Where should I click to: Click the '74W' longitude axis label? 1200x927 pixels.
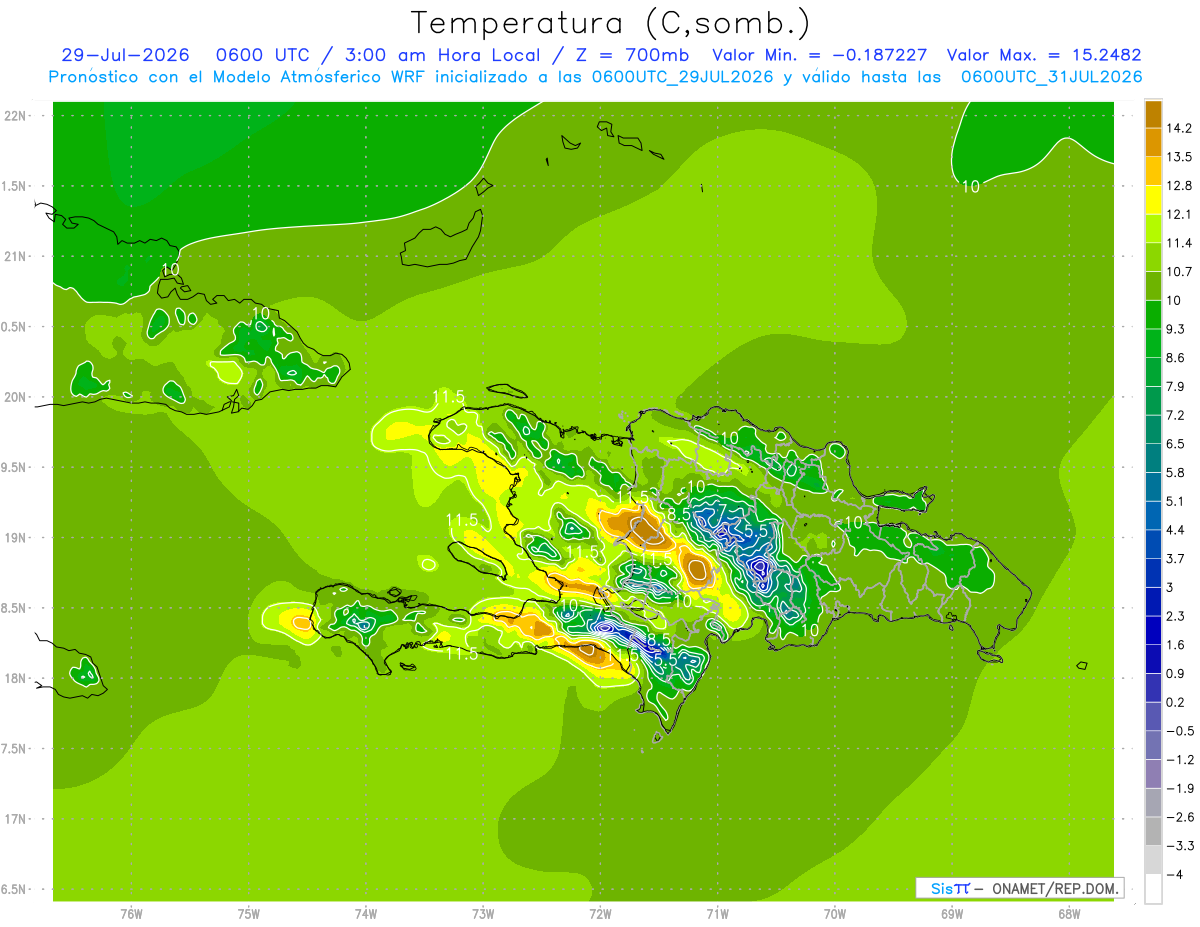(x=365, y=914)
